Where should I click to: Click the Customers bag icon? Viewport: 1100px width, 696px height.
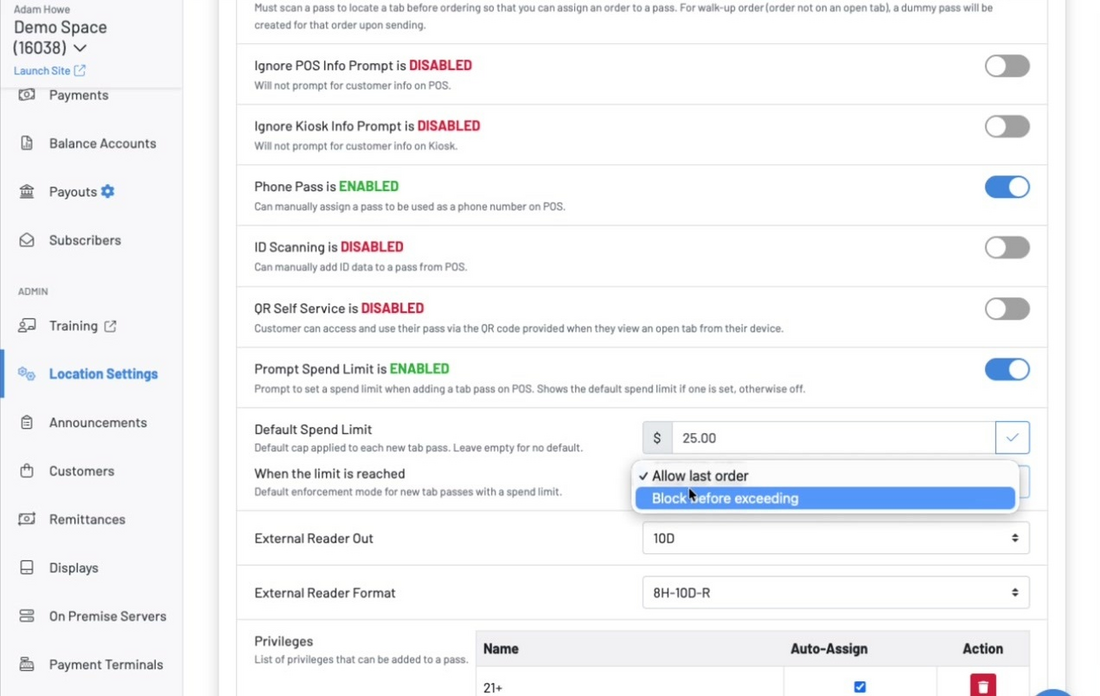[27, 471]
